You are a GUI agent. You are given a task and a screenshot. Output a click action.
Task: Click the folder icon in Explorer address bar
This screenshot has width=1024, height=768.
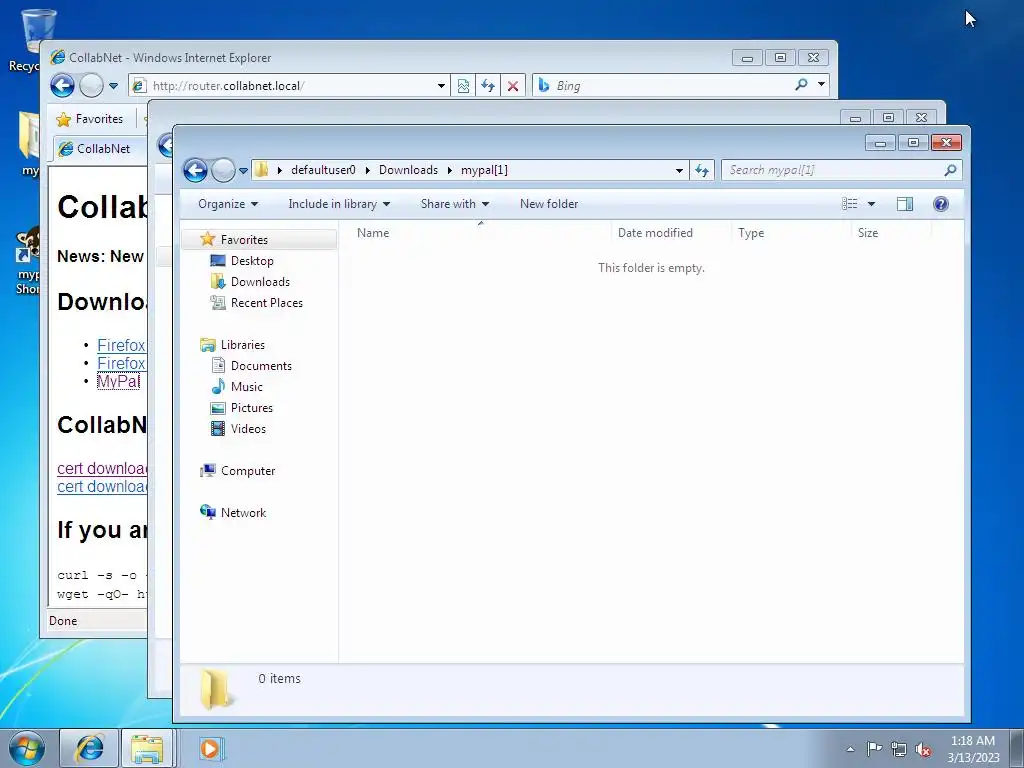coord(261,170)
